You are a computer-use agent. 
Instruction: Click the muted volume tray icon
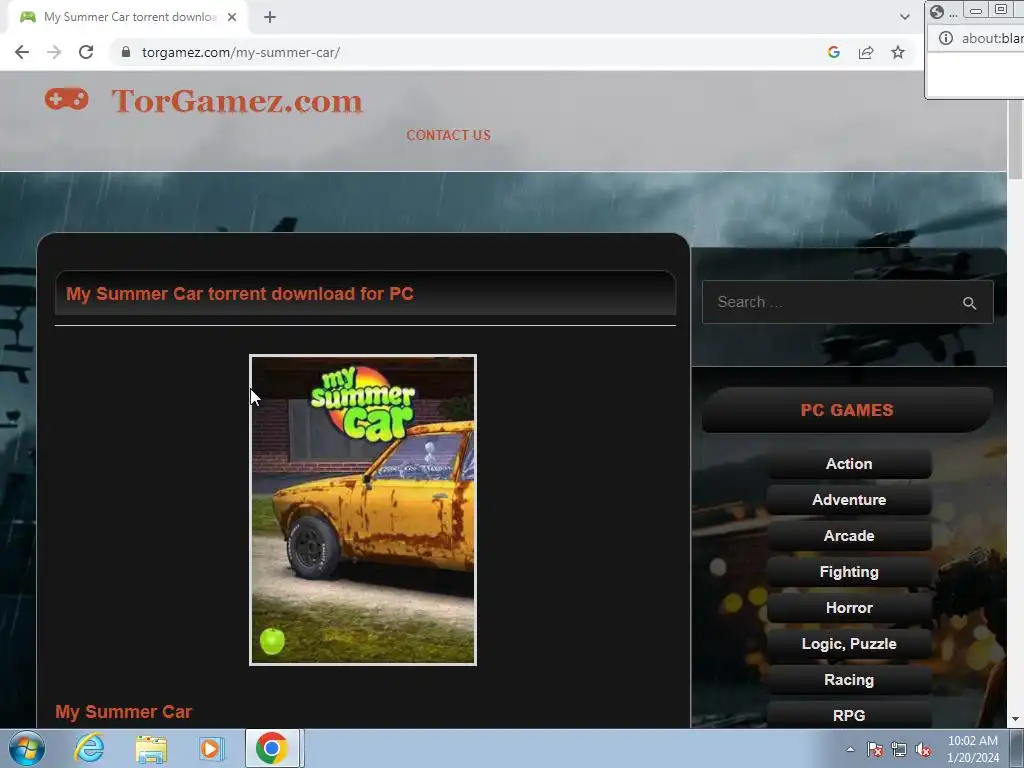(x=923, y=749)
